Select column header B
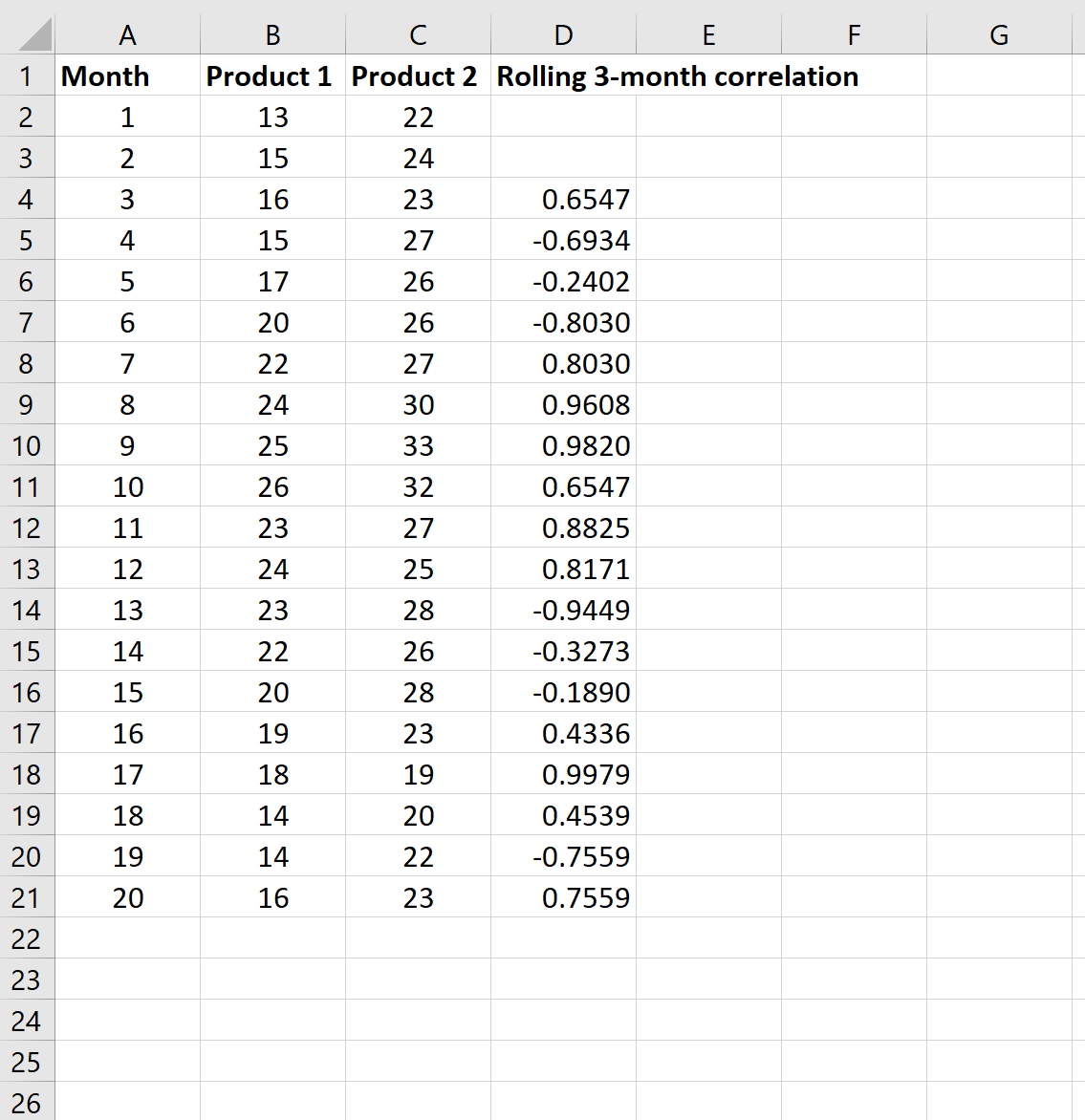This screenshot has width=1085, height=1120. pos(271,34)
